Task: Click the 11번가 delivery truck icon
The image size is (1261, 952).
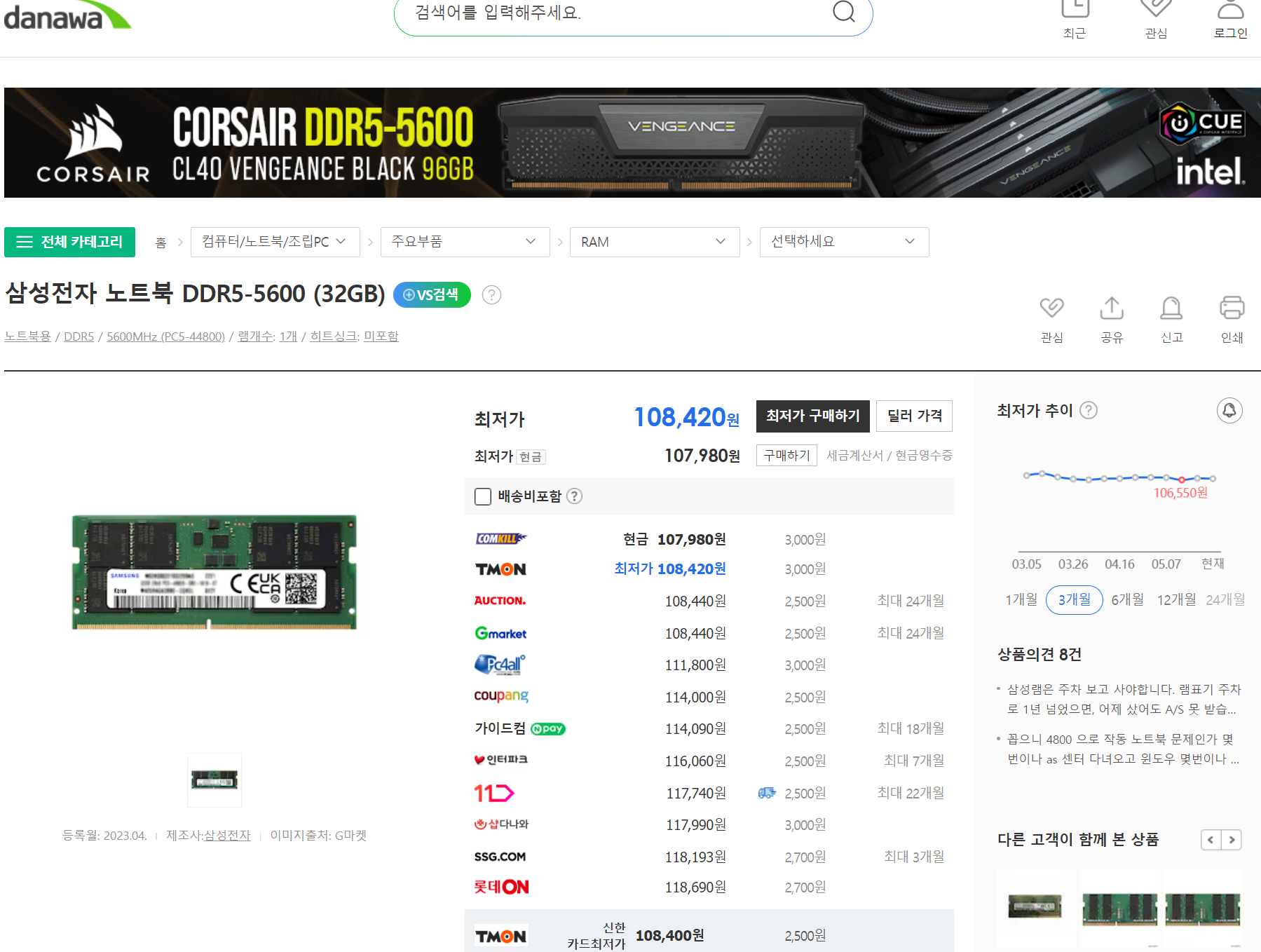Action: [767, 793]
